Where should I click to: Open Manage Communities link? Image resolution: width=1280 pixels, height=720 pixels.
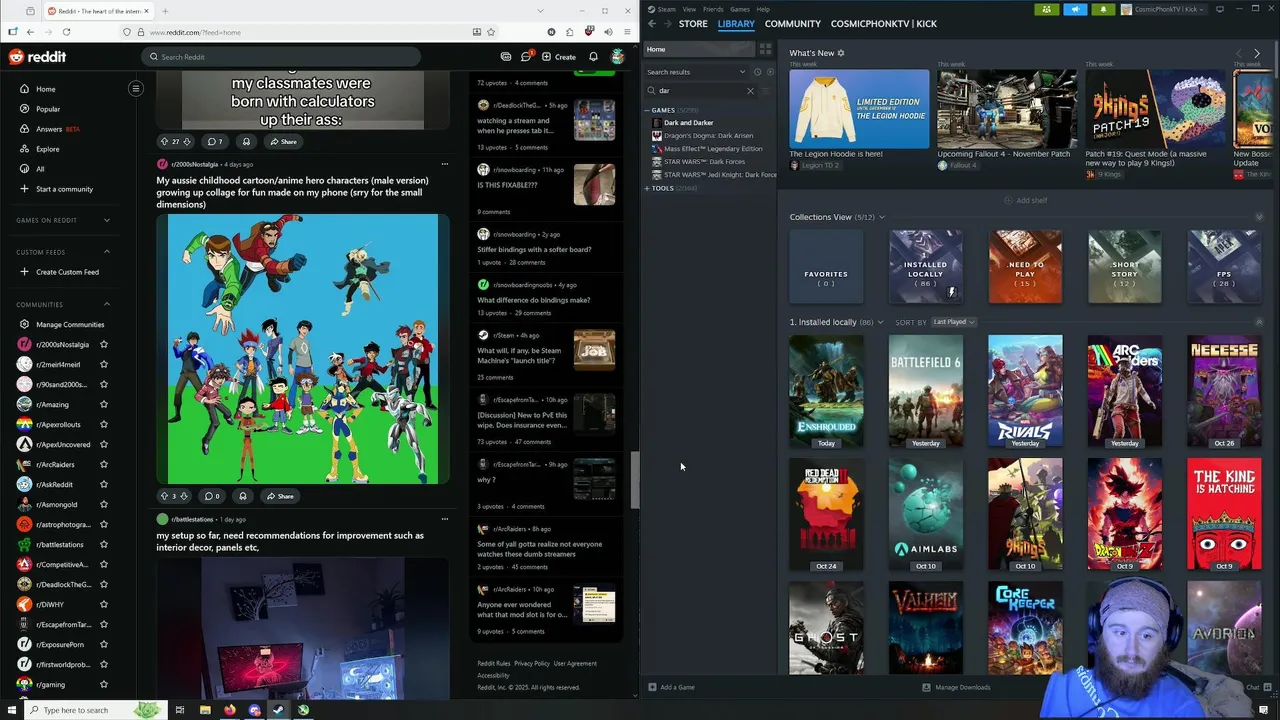[68, 324]
